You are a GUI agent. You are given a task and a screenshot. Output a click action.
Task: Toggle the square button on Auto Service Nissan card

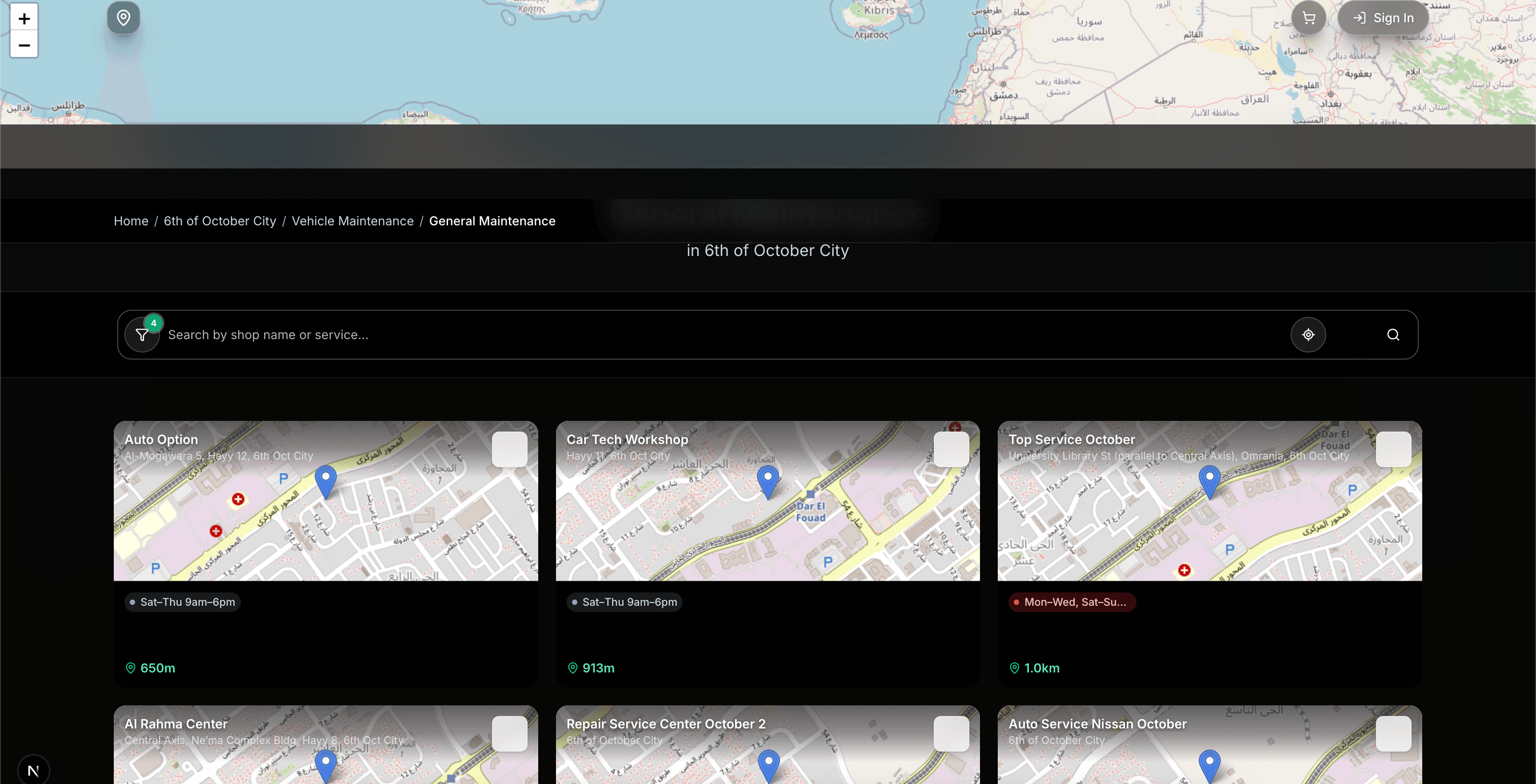coord(1393,733)
